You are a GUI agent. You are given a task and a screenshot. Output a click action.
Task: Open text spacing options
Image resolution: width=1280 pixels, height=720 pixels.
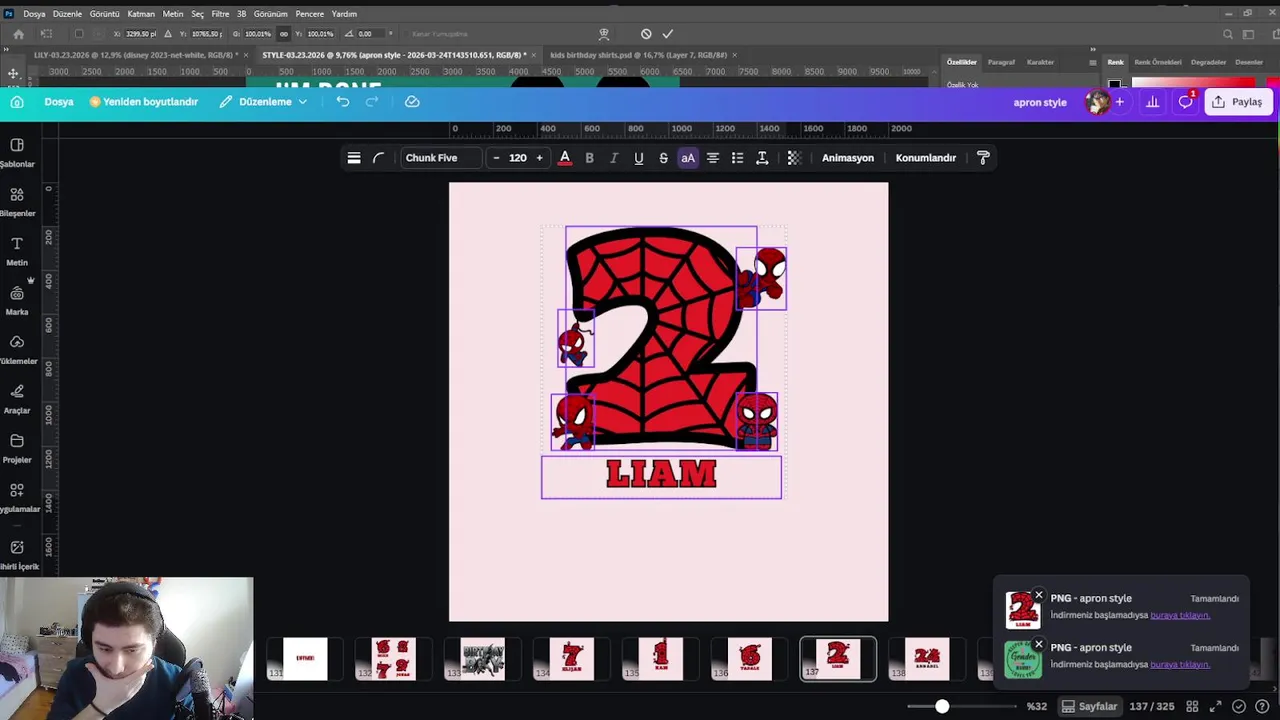pyautogui.click(x=762, y=158)
